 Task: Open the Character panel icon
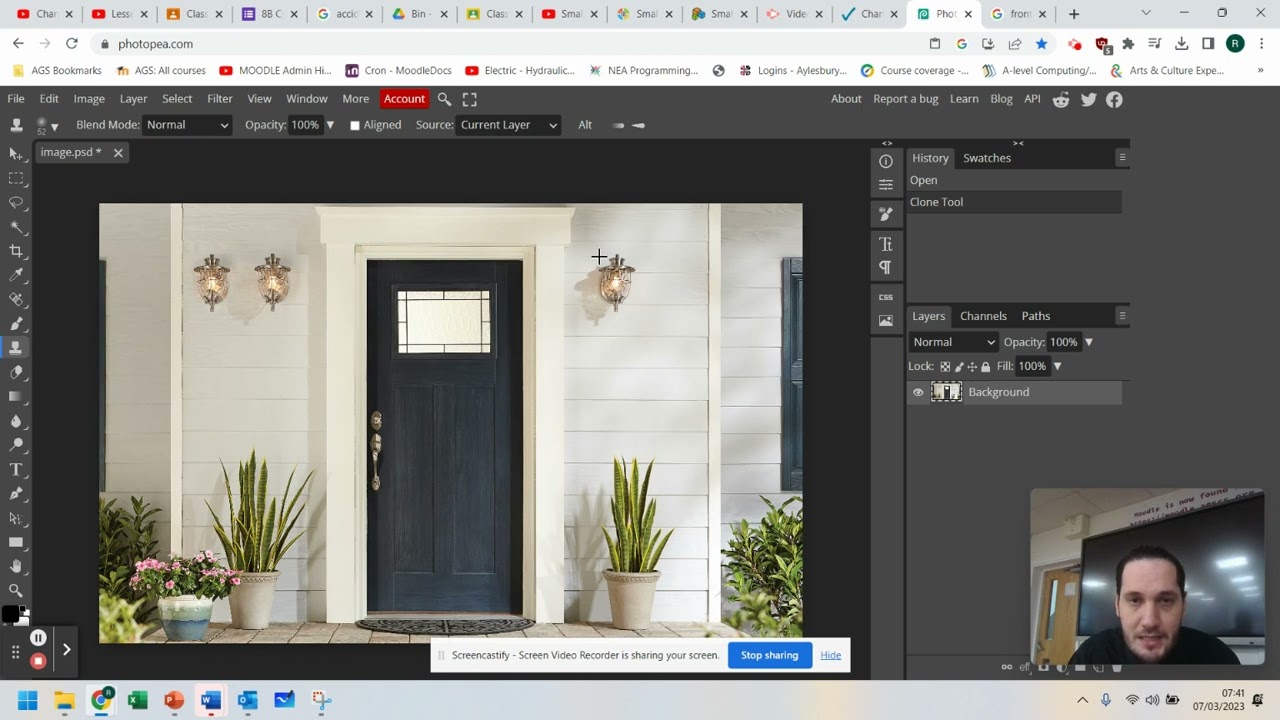click(x=886, y=244)
